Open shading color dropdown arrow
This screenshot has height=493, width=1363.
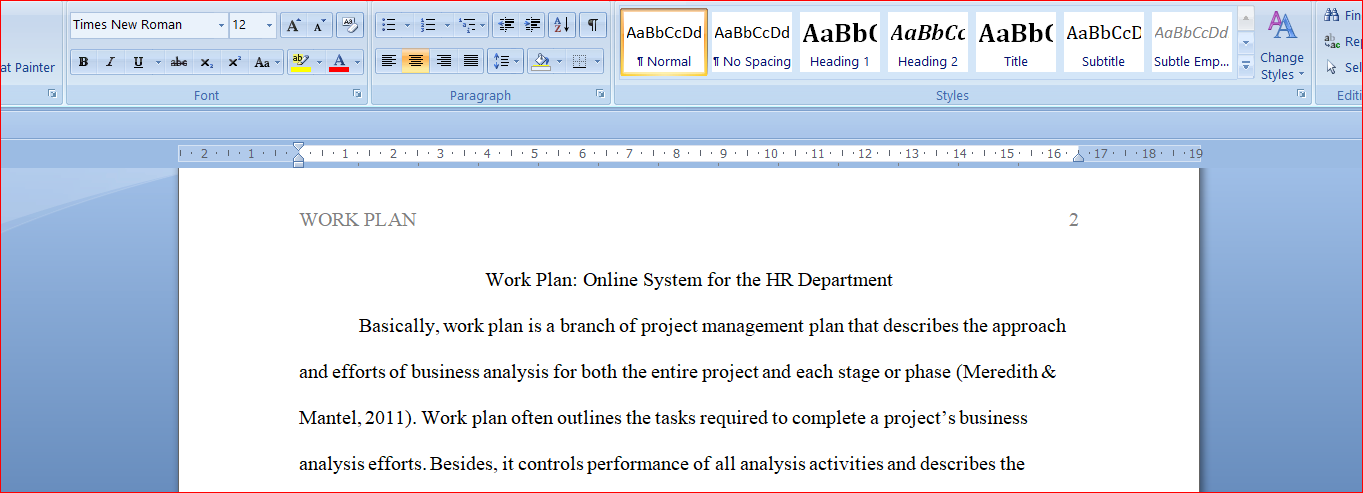pyautogui.click(x=559, y=61)
